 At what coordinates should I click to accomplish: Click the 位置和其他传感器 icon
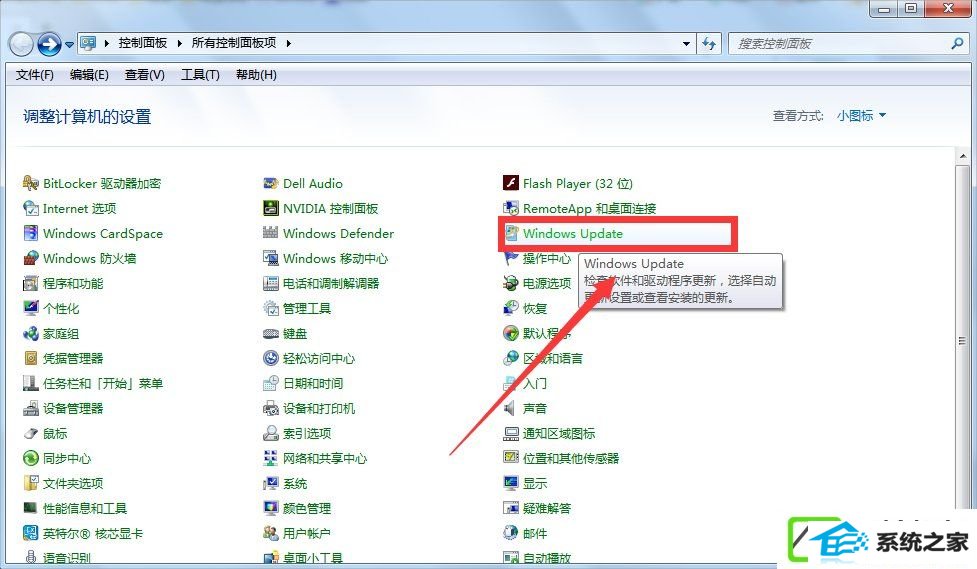(x=511, y=458)
